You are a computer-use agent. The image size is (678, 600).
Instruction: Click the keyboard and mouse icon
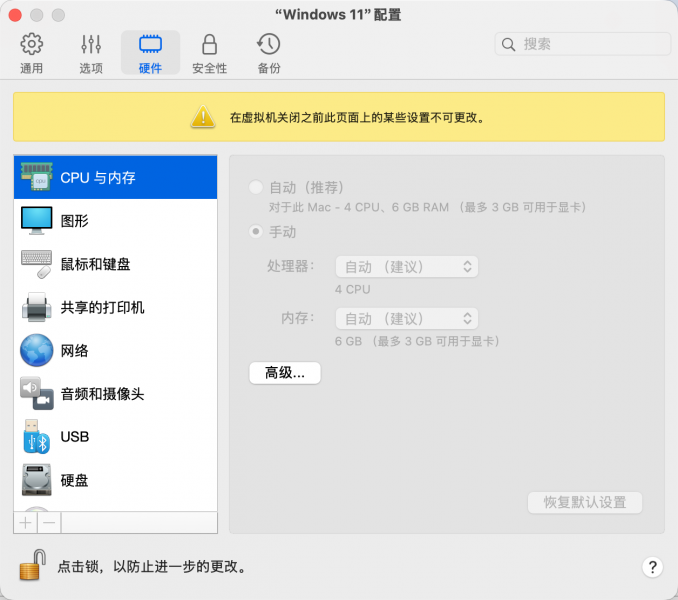tap(37, 264)
